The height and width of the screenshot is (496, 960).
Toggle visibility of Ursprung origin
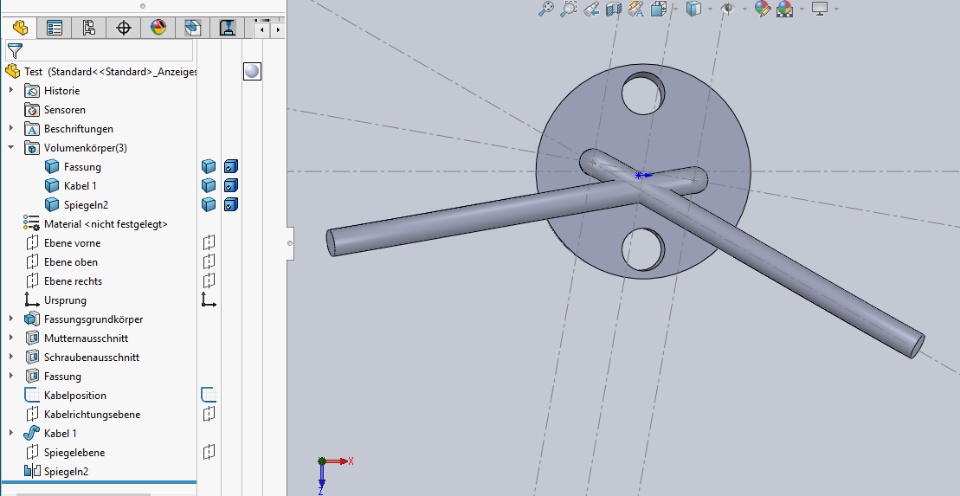pos(209,299)
